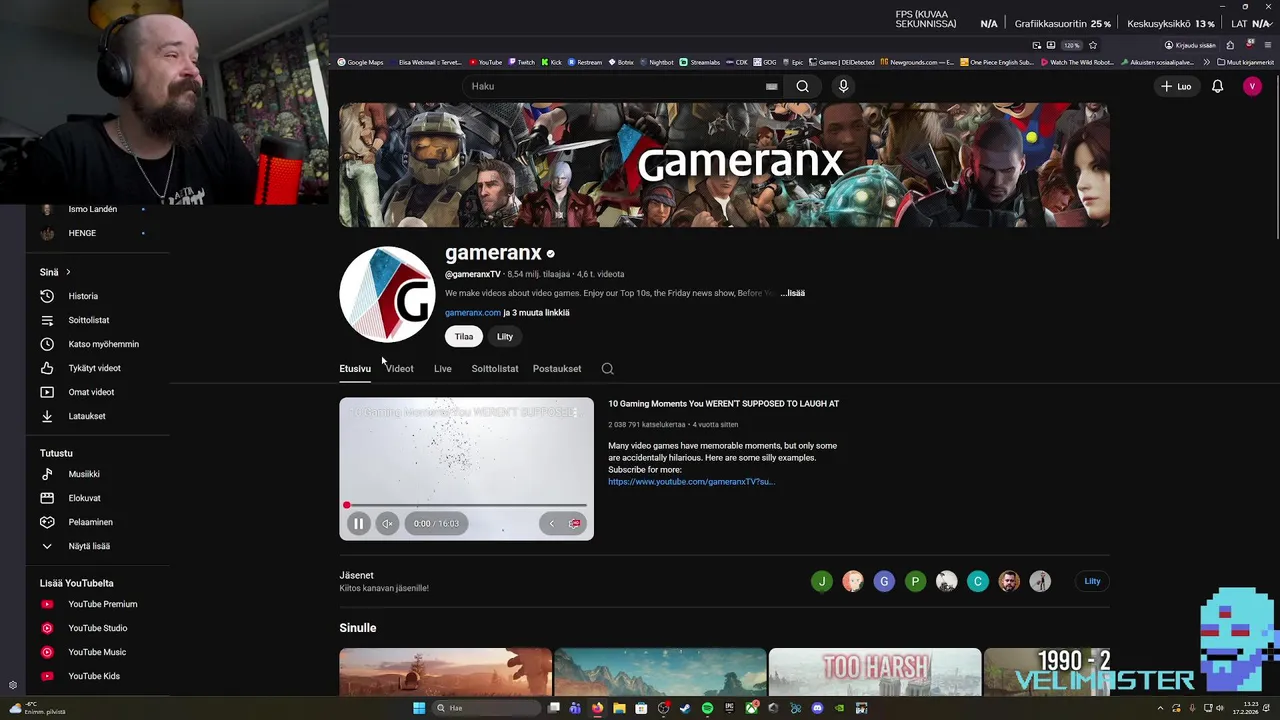Image resolution: width=1280 pixels, height=720 pixels.
Task: Open the on-screen keyboard in search box
Action: point(771,86)
